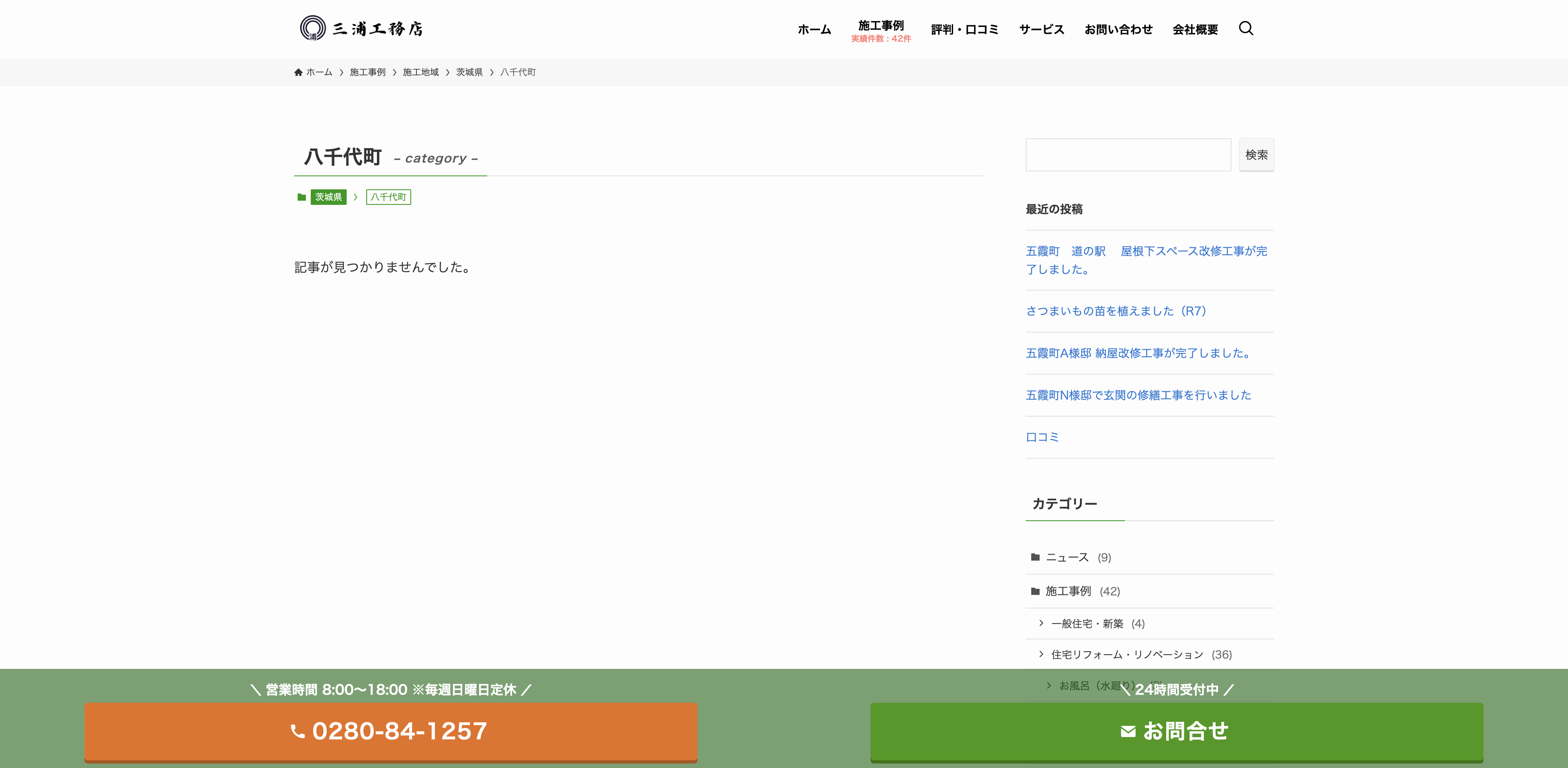Open 施工事例 menu with 実績件数 label

tap(881, 31)
